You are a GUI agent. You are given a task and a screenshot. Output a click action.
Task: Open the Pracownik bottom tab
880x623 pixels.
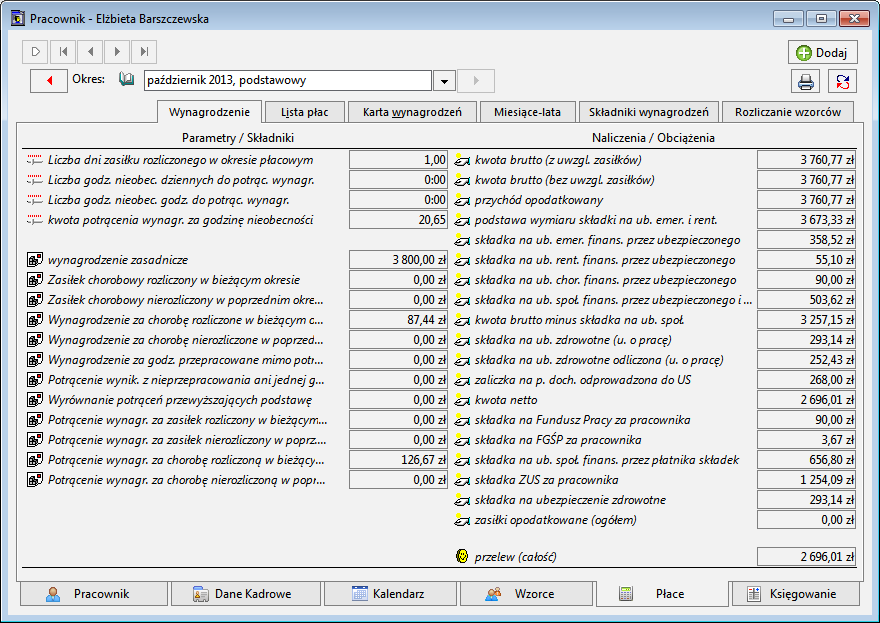pyautogui.click(x=94, y=594)
